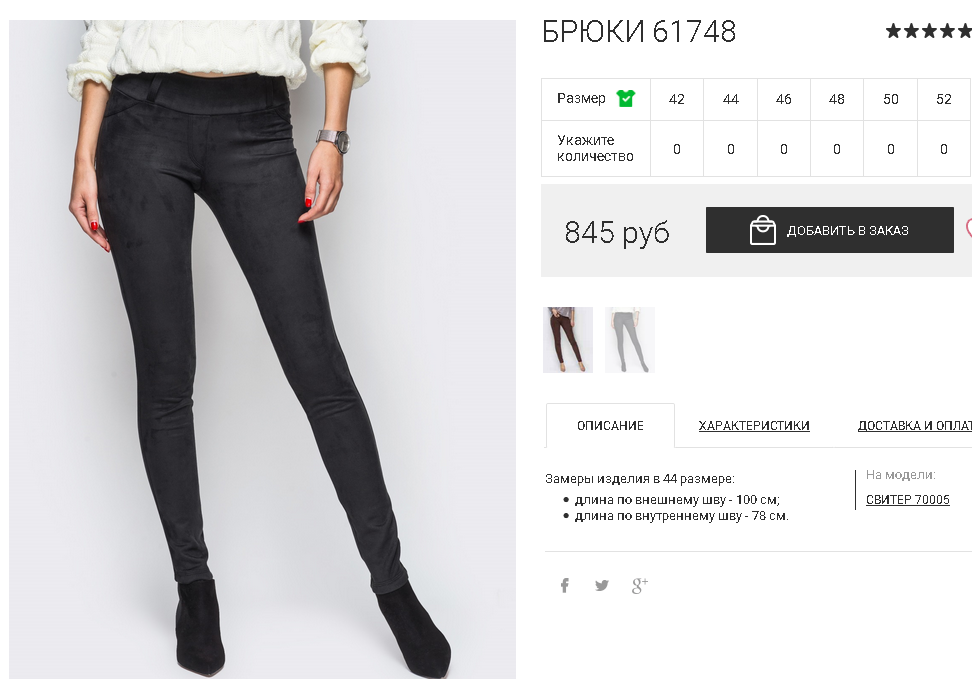Click the green size guide shirt icon
Screen dimensions: 972x679
click(625, 99)
